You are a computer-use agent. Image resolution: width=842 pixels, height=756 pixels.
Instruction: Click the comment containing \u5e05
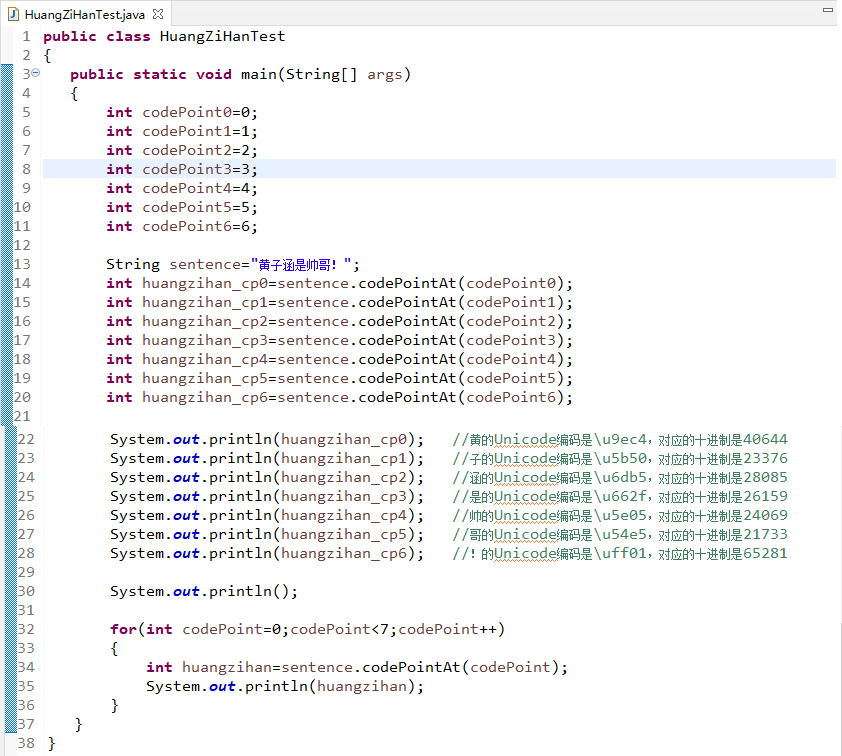620,515
